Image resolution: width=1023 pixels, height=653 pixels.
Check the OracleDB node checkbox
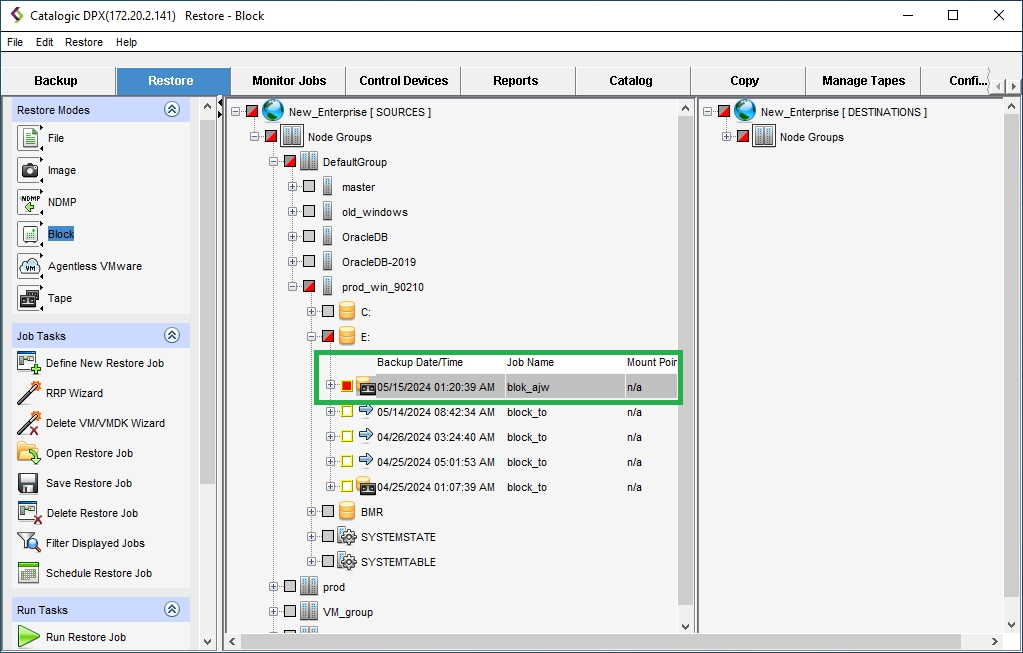point(309,237)
